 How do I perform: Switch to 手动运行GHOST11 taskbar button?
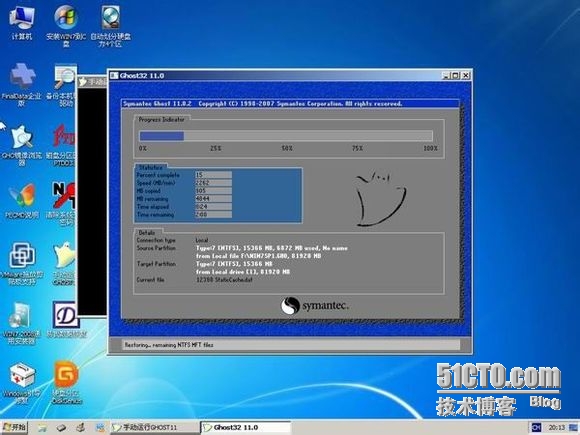coord(155,427)
